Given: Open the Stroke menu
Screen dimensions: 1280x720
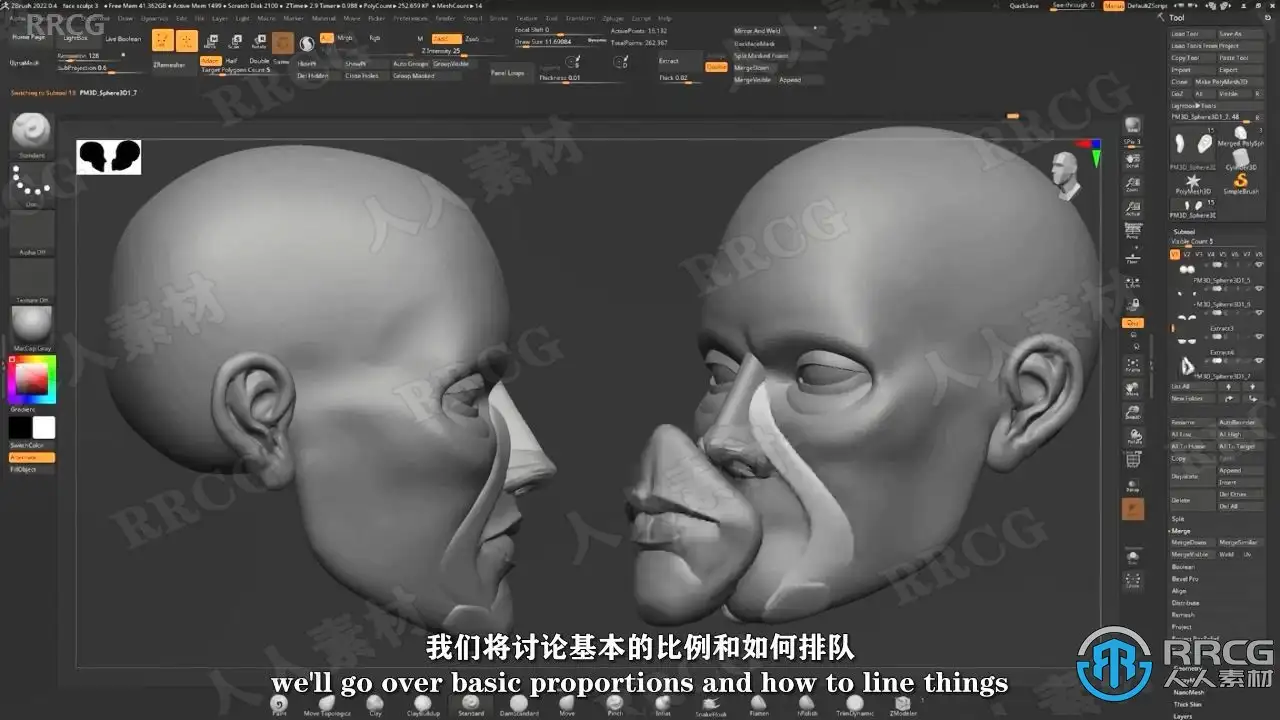Looking at the screenshot, I should 498,18.
